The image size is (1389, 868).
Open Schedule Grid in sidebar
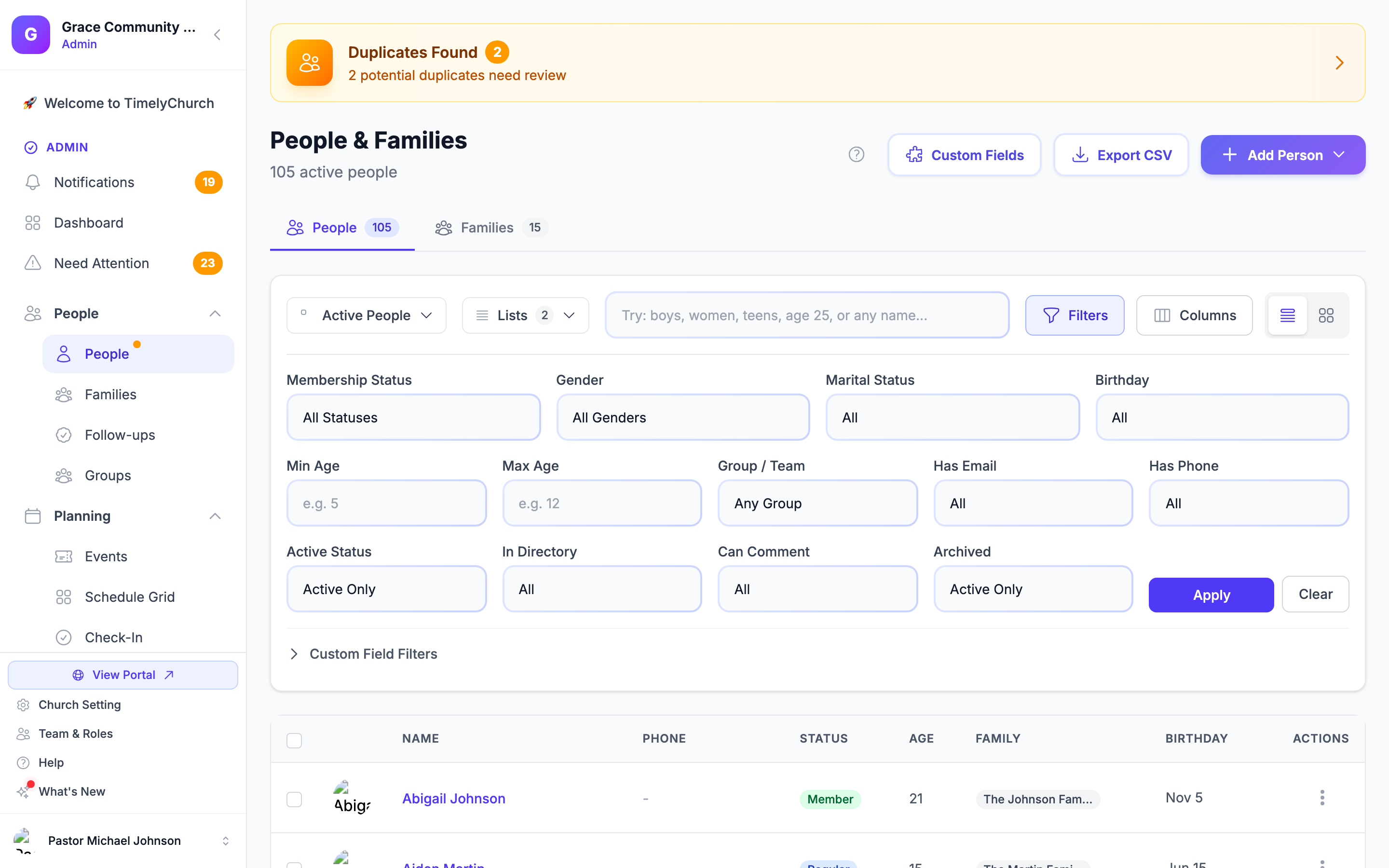point(138,597)
